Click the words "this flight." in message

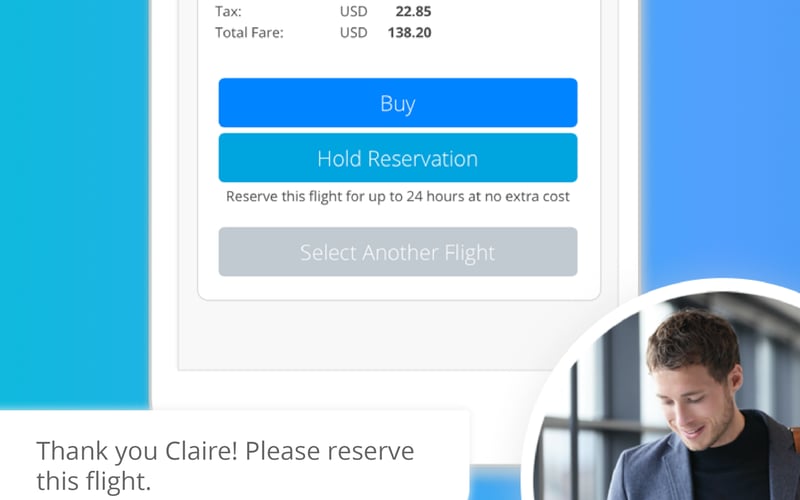tap(94, 481)
